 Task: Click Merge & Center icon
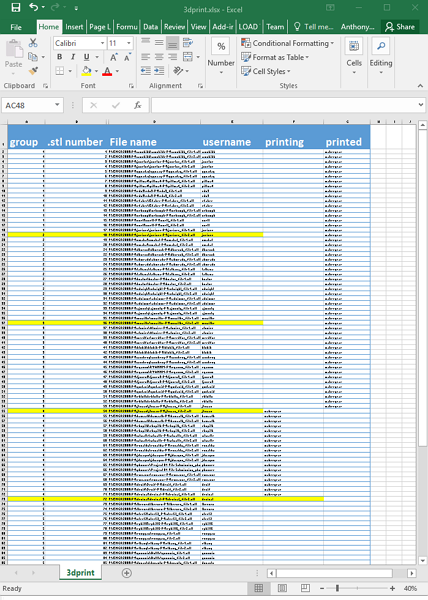[x=188, y=57]
